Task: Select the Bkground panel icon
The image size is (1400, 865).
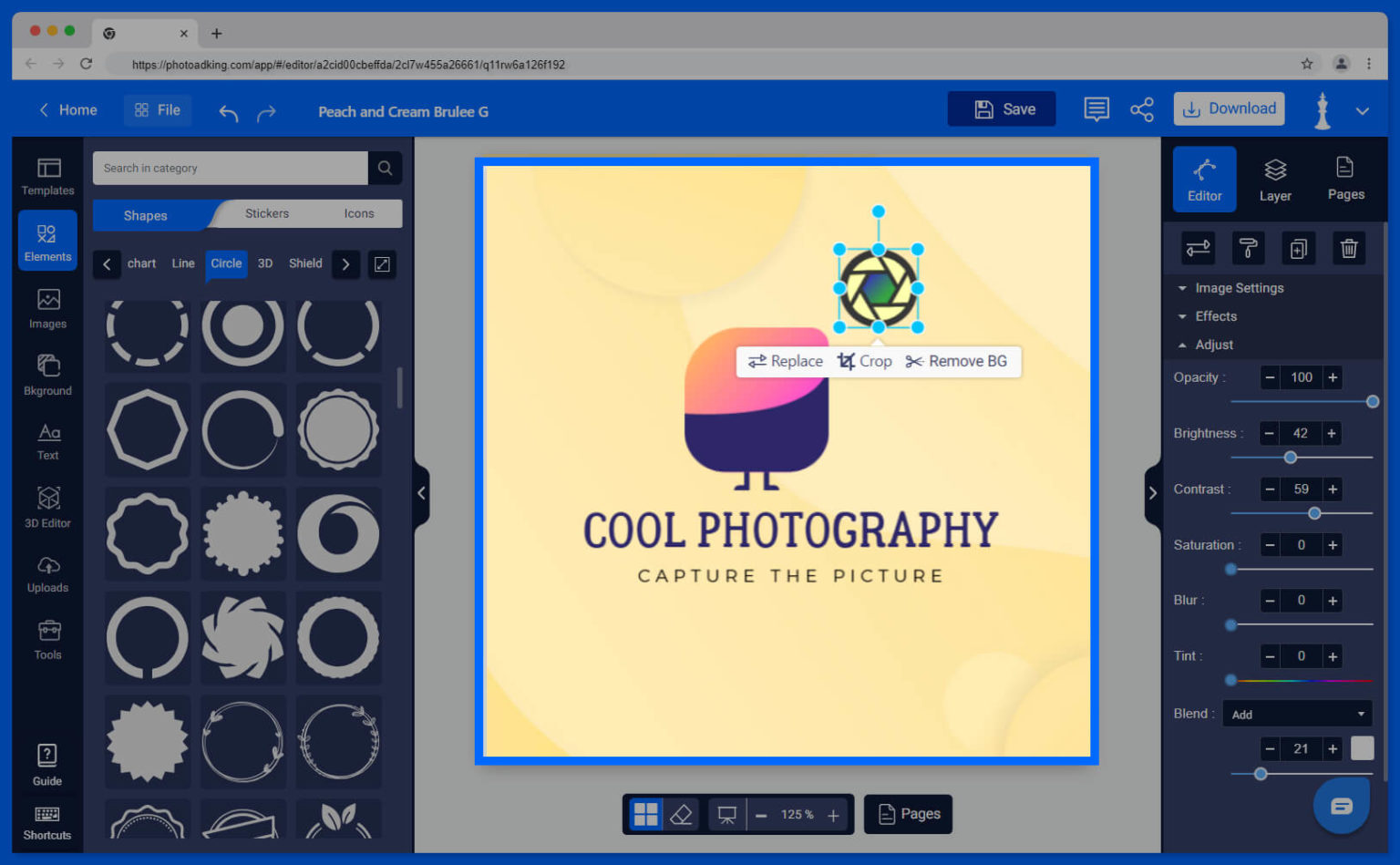Action: tap(47, 372)
